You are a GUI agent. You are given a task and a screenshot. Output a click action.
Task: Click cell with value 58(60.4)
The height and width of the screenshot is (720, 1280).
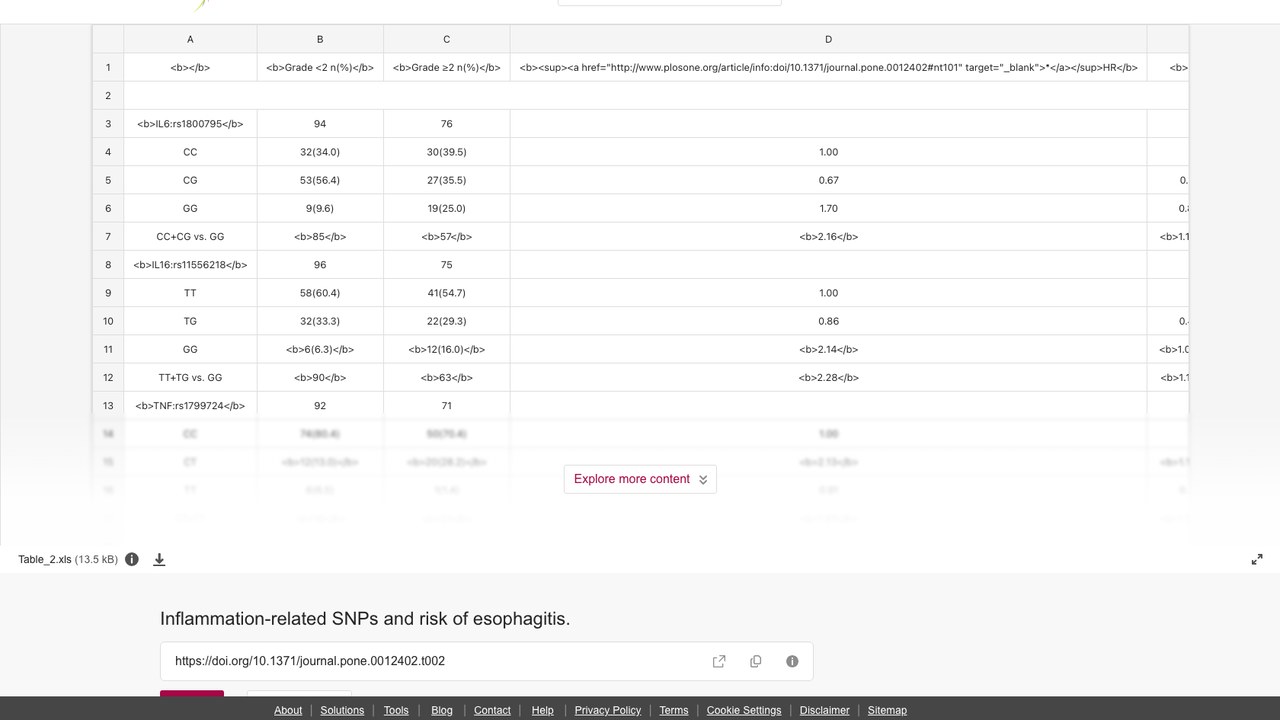coord(320,293)
